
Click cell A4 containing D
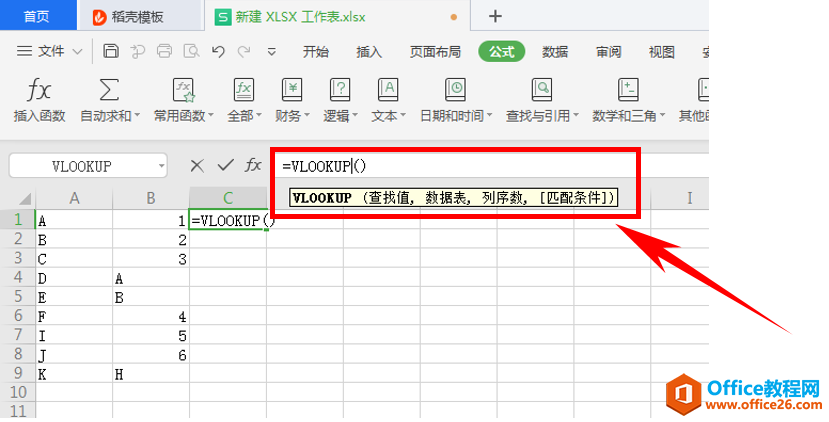point(74,278)
